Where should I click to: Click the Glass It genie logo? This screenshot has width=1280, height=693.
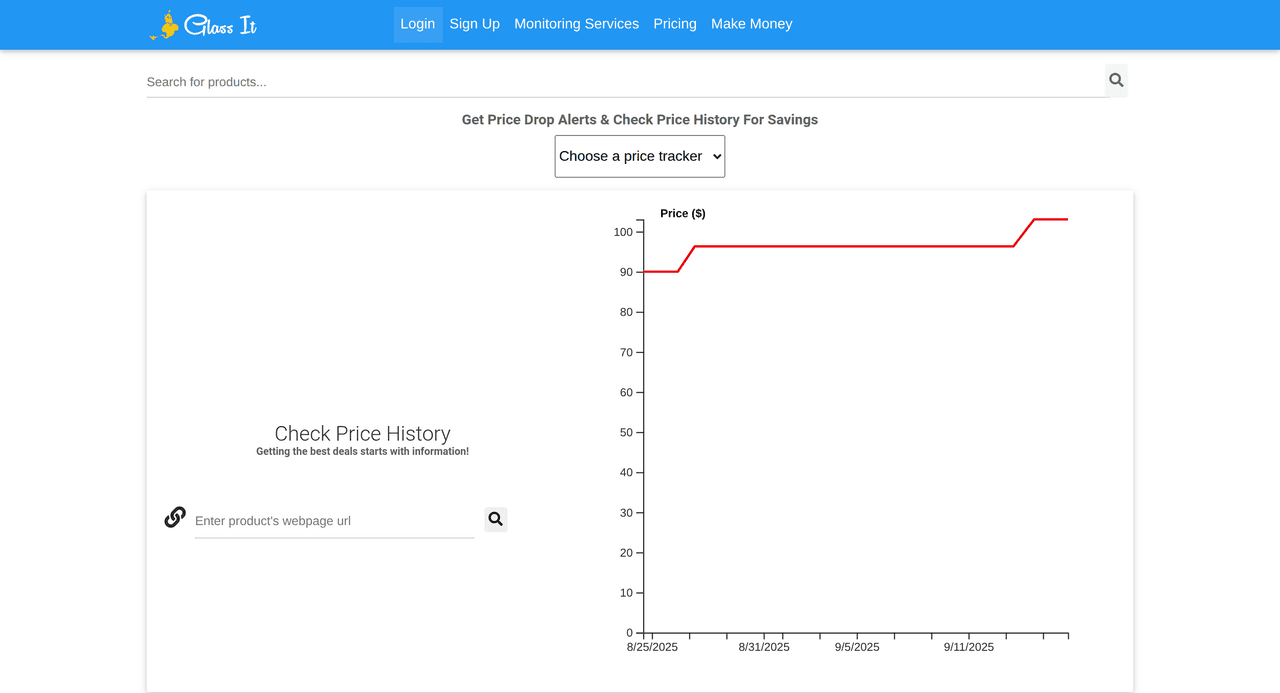point(203,25)
